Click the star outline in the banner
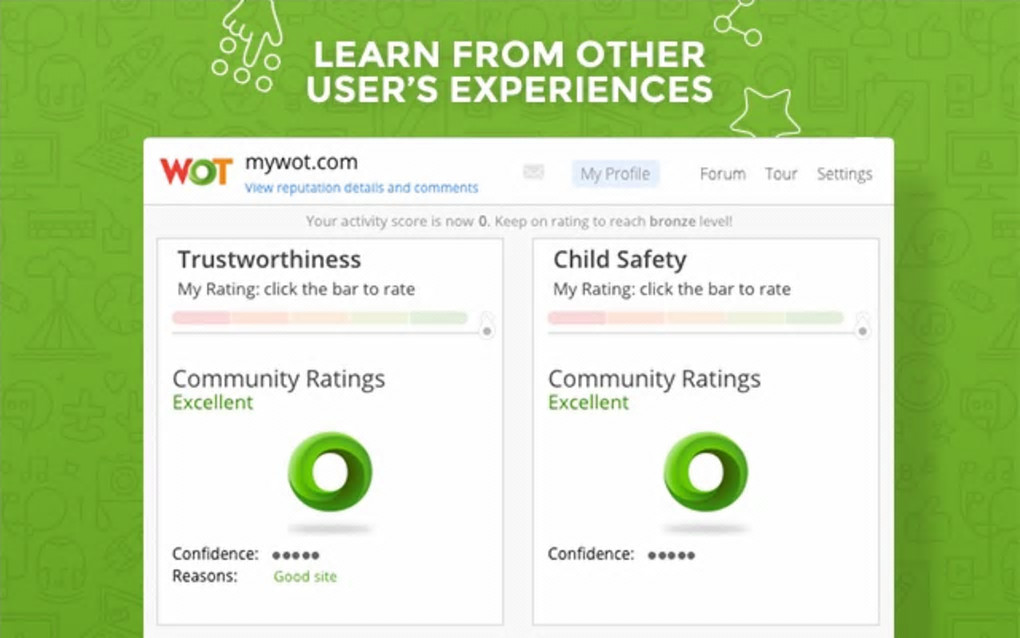This screenshot has height=638, width=1020. click(765, 114)
